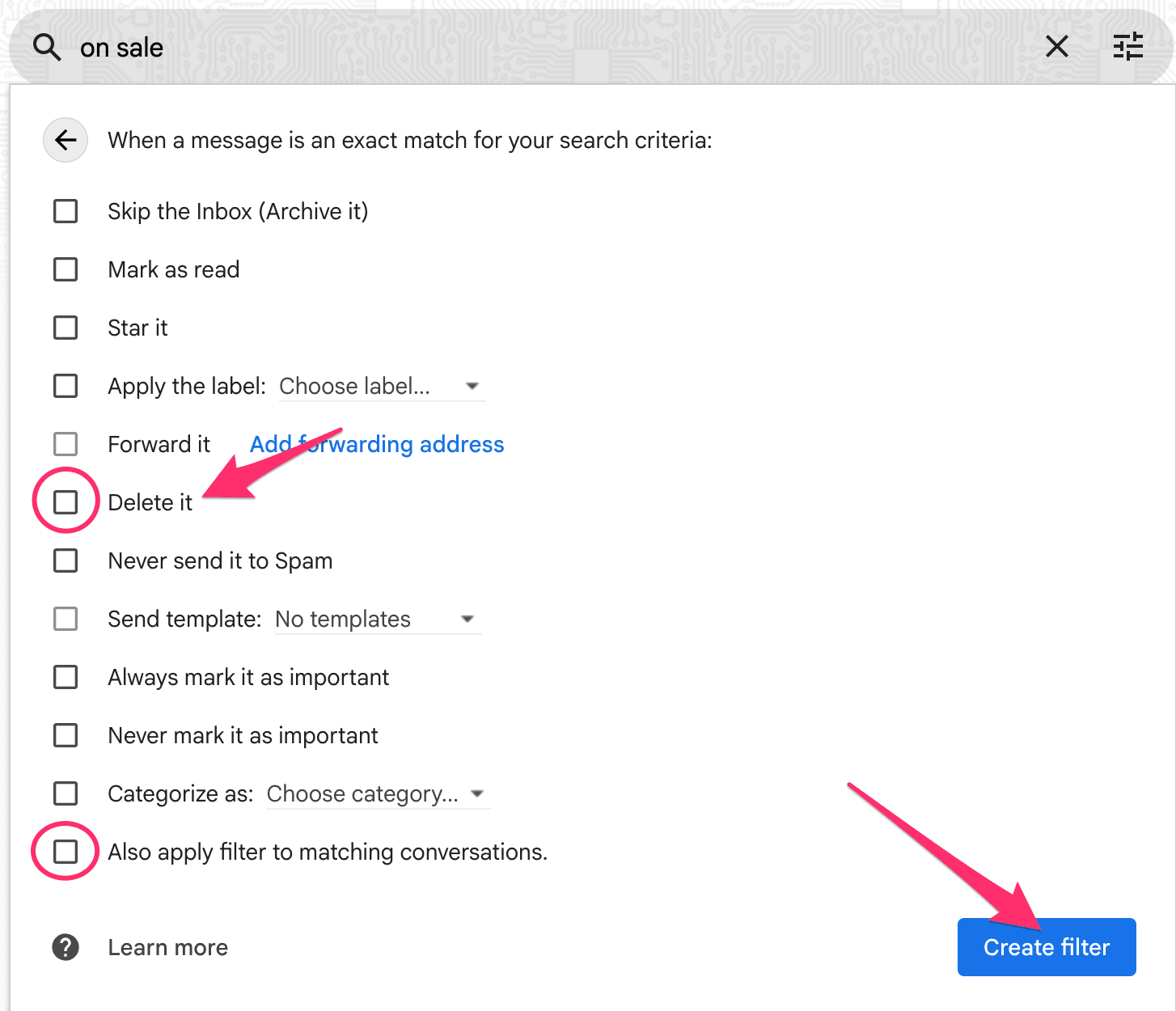Check the Mark as read option
This screenshot has width=1176, height=1011.
click(x=66, y=269)
